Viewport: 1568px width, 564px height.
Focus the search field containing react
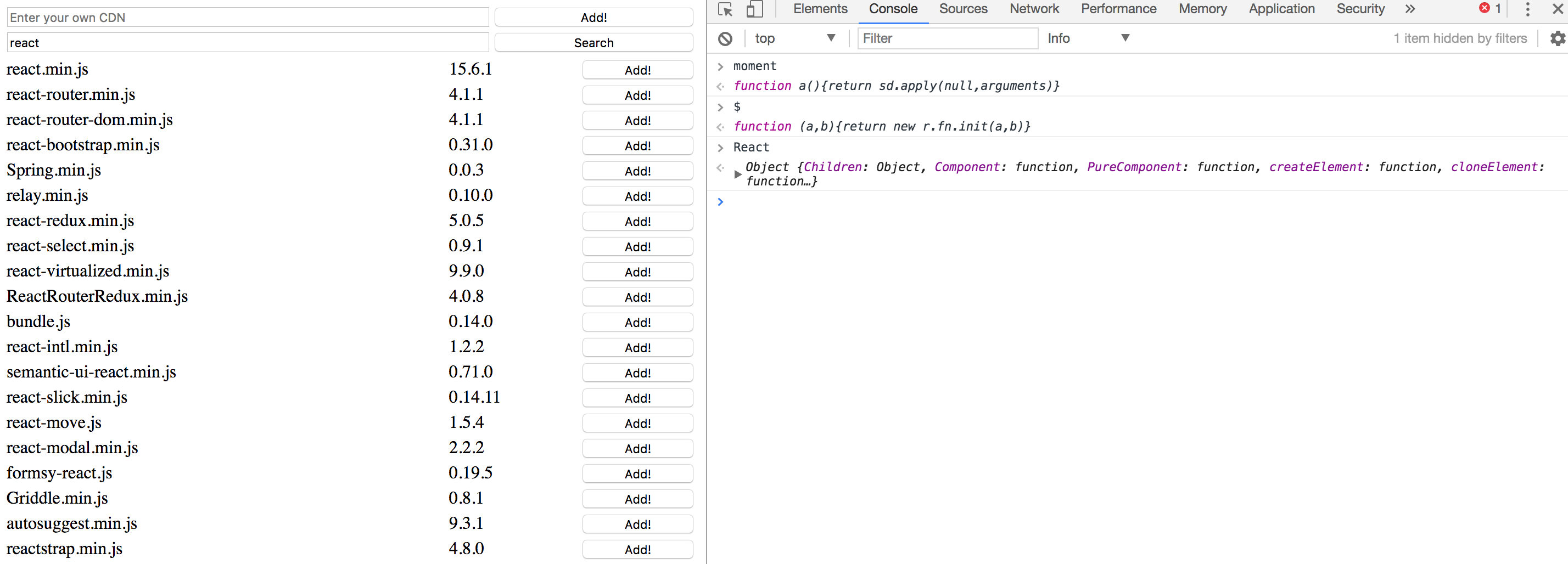pyautogui.click(x=248, y=43)
